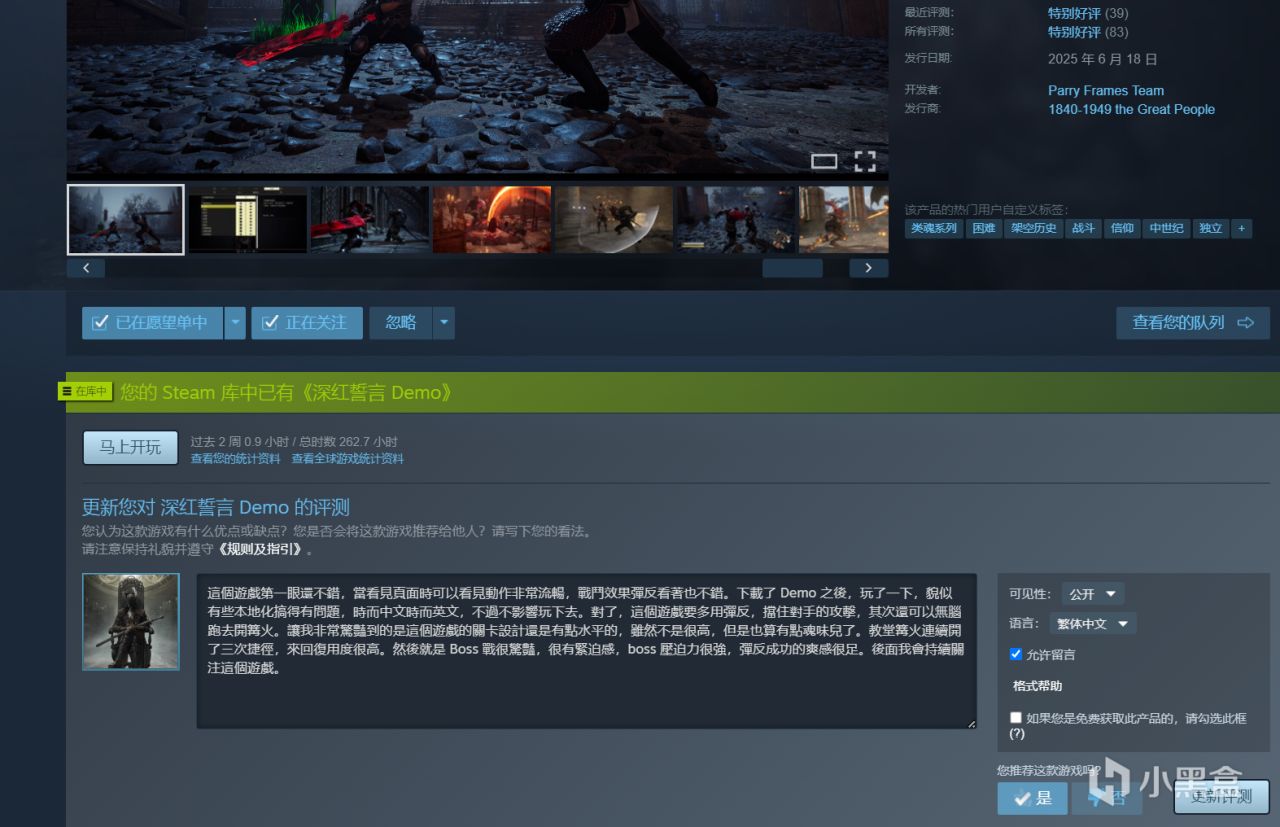Viewport: 1280px width, 827px height.
Task: Click the green 在库中 badge
Action: tap(86, 391)
